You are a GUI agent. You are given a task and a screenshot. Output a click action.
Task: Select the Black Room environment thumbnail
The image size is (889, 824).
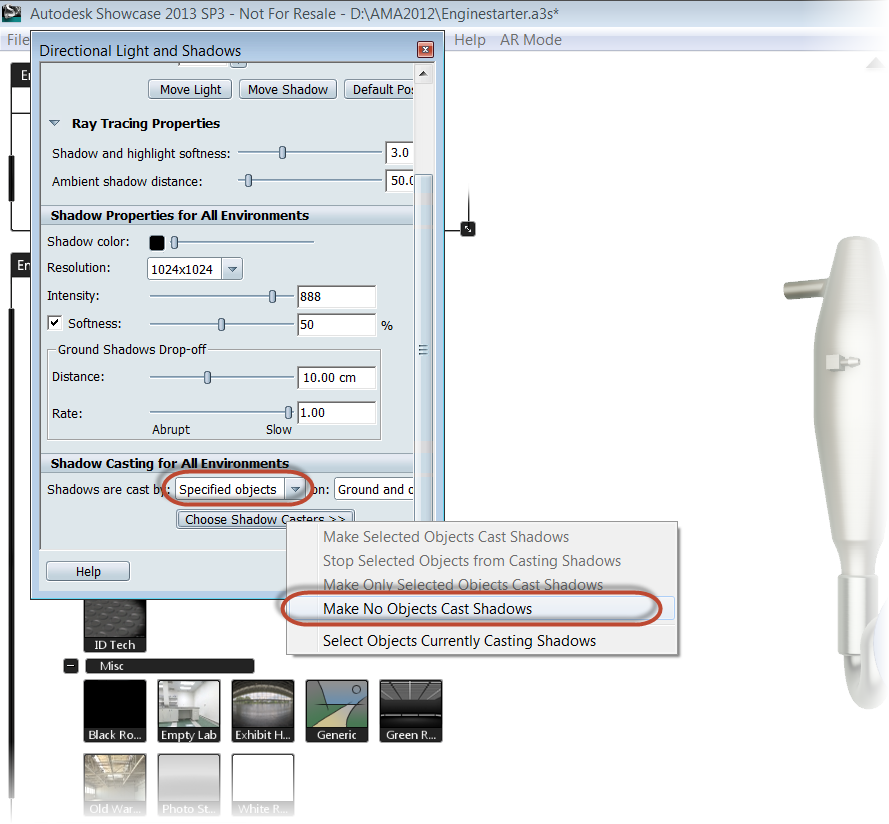(x=115, y=711)
